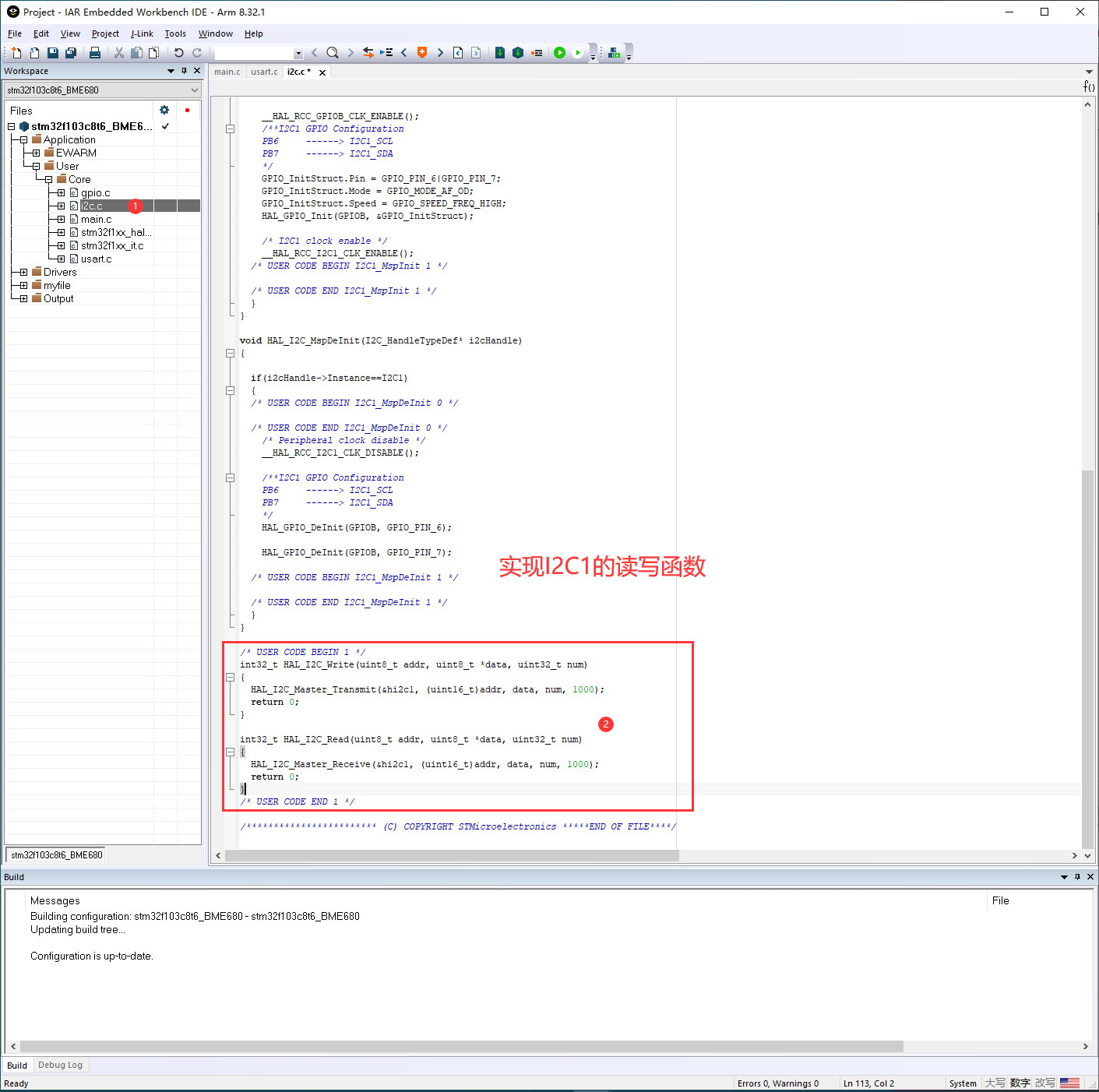1099x1092 pixels.
Task: Click the Paste toolbar icon
Action: 153,52
